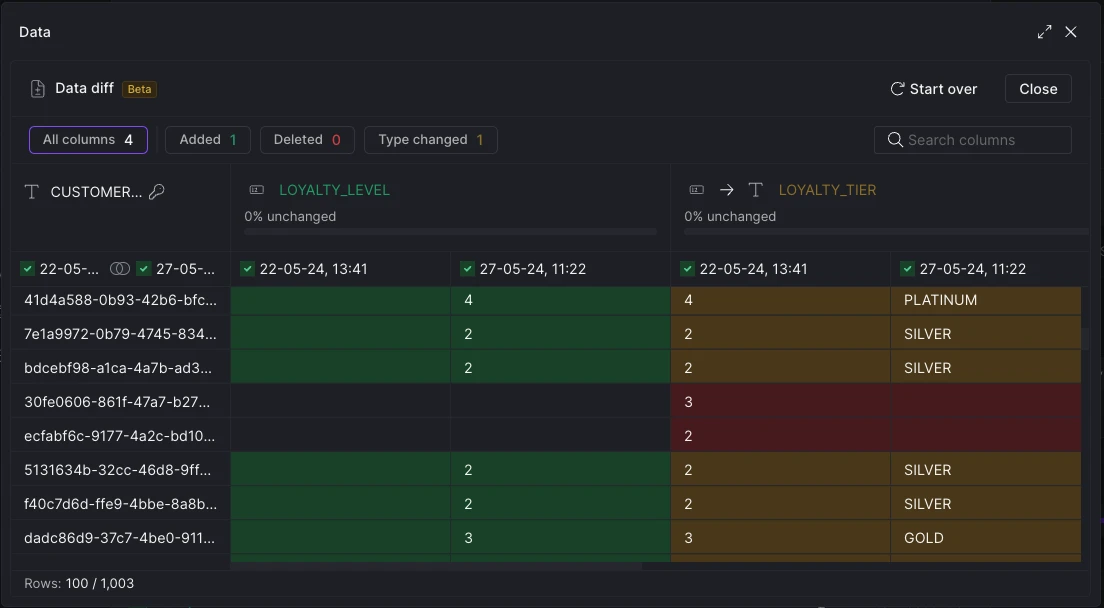Click LOYALTY_TIER unchanged progress bar
This screenshot has width=1104, height=608.
pyautogui.click(x=886, y=232)
